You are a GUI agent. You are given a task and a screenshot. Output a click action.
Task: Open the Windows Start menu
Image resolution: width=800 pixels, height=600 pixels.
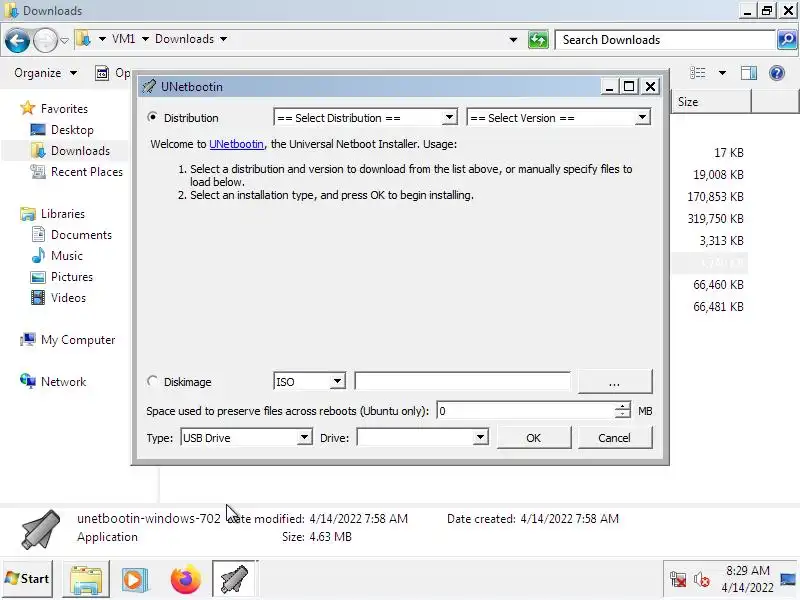click(x=27, y=579)
